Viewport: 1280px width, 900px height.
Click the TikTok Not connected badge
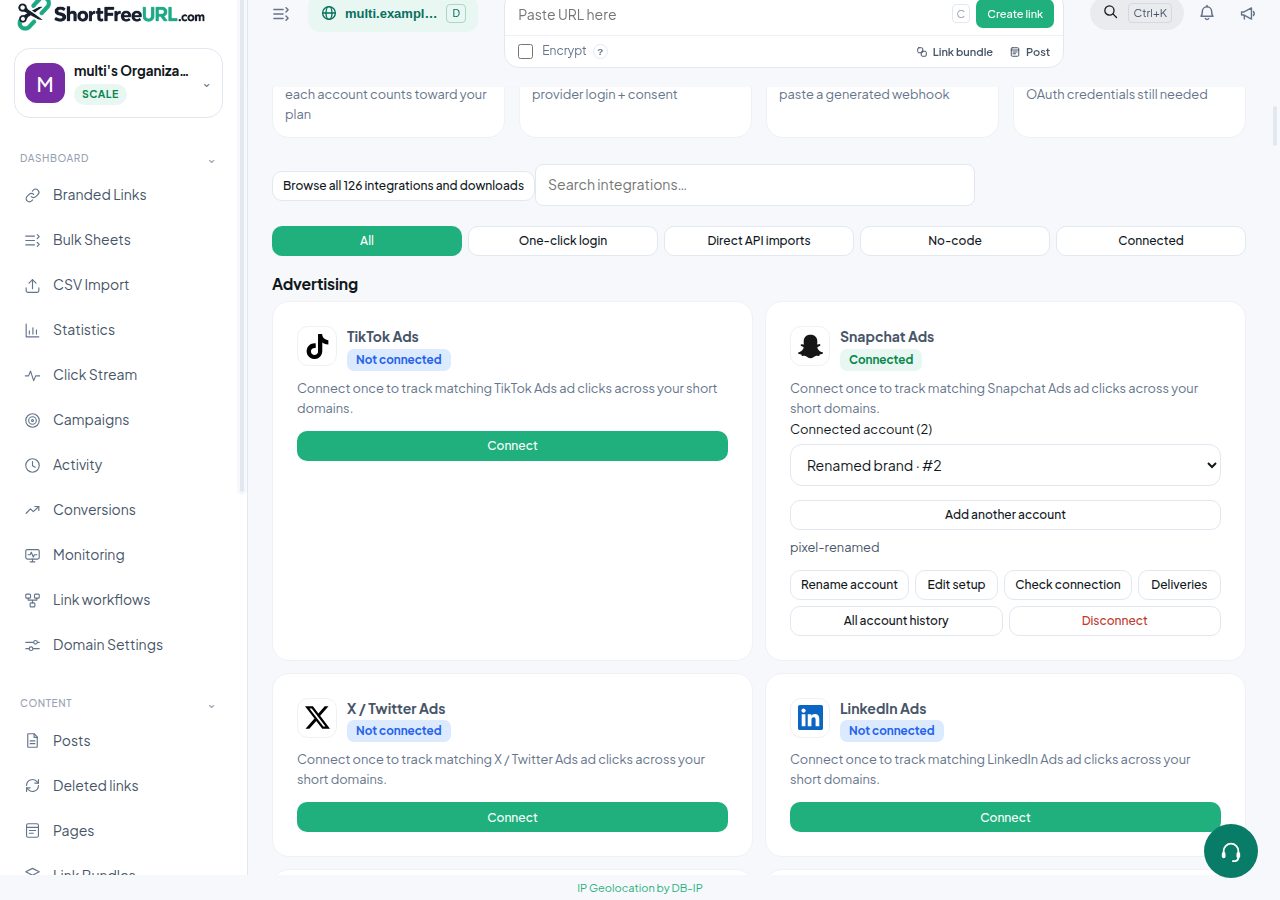pos(399,360)
